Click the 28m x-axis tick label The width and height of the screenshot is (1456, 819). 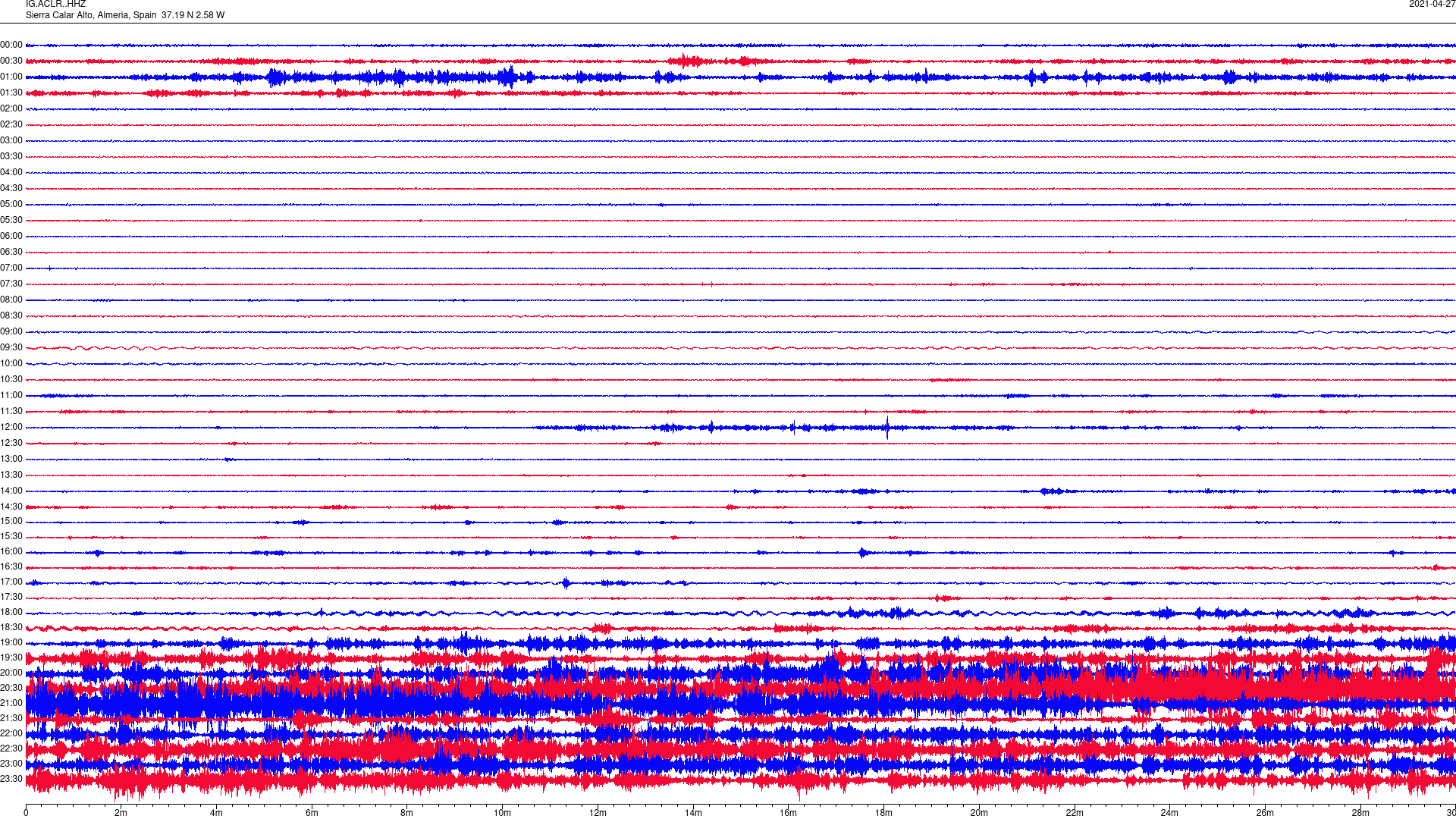[1360, 813]
